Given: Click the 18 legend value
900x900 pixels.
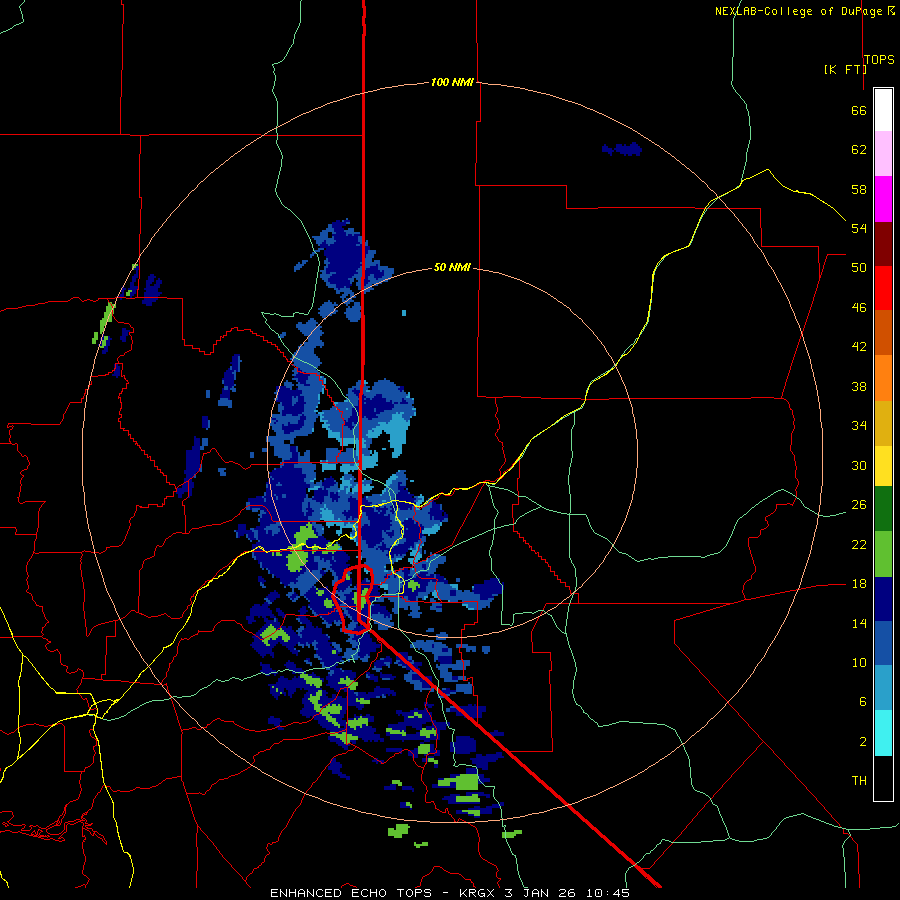Looking at the screenshot, I should pyautogui.click(x=859, y=584).
